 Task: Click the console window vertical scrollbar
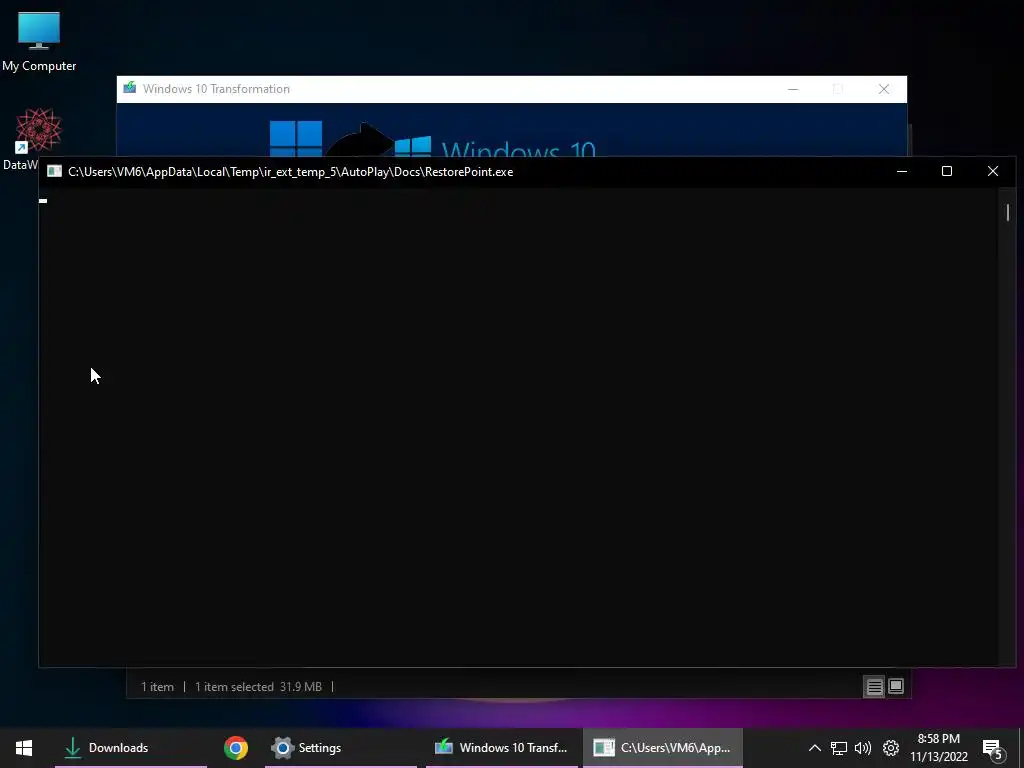[x=1008, y=212]
